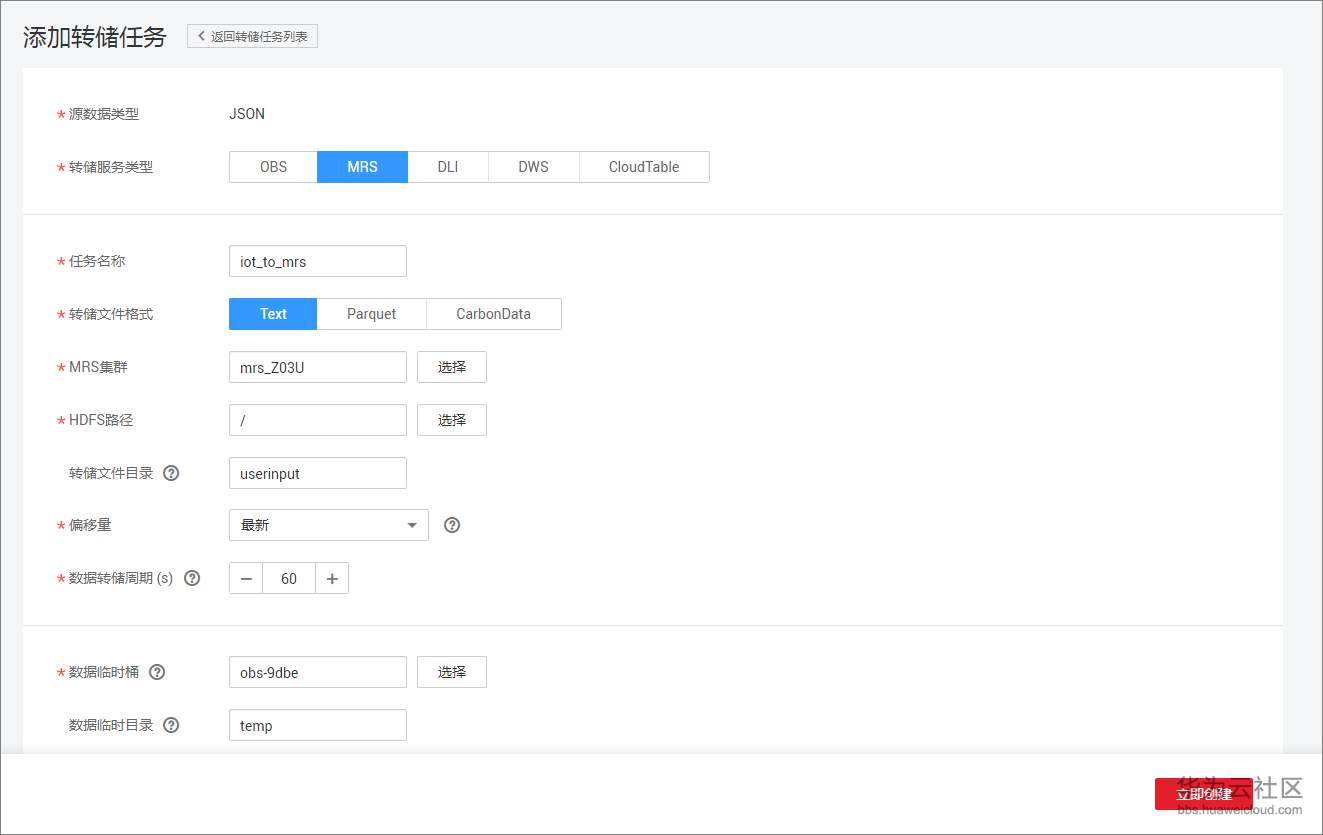This screenshot has height=835, width=1323.
Task: Click 返回转储任务列表 back link
Action: [252, 37]
